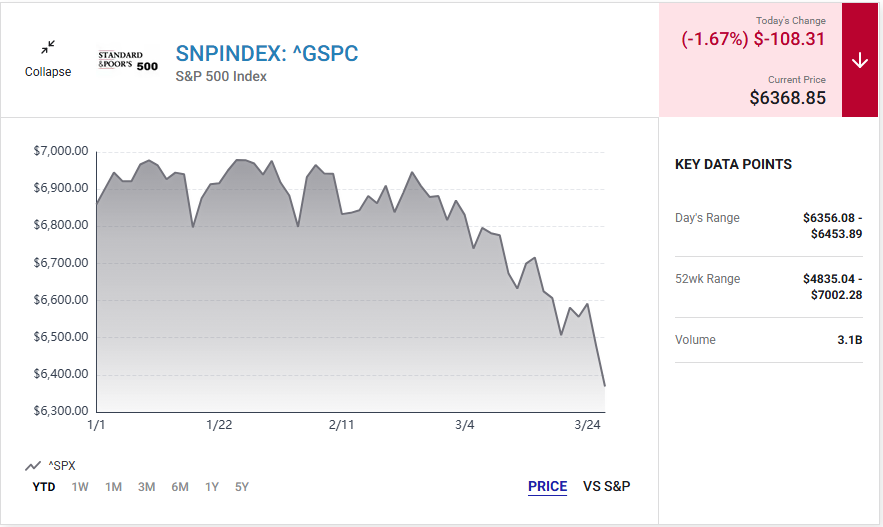
Task: Click the Collapse arrows icon
Action: click(x=48, y=47)
